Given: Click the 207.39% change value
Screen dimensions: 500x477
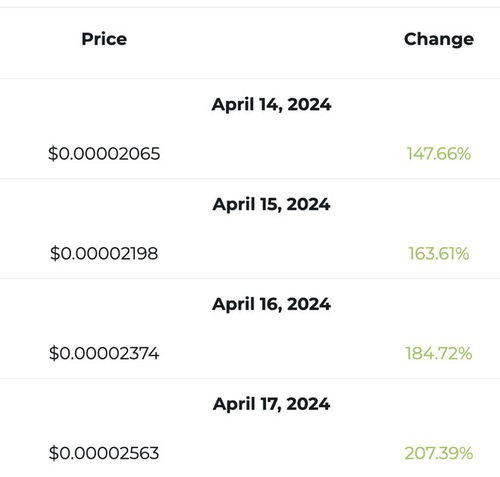Looking at the screenshot, I should pos(439,453).
